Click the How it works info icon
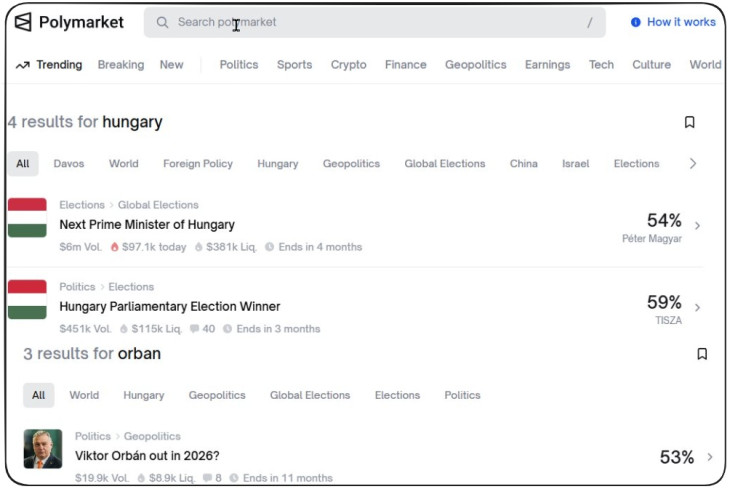730x489 pixels. point(636,22)
